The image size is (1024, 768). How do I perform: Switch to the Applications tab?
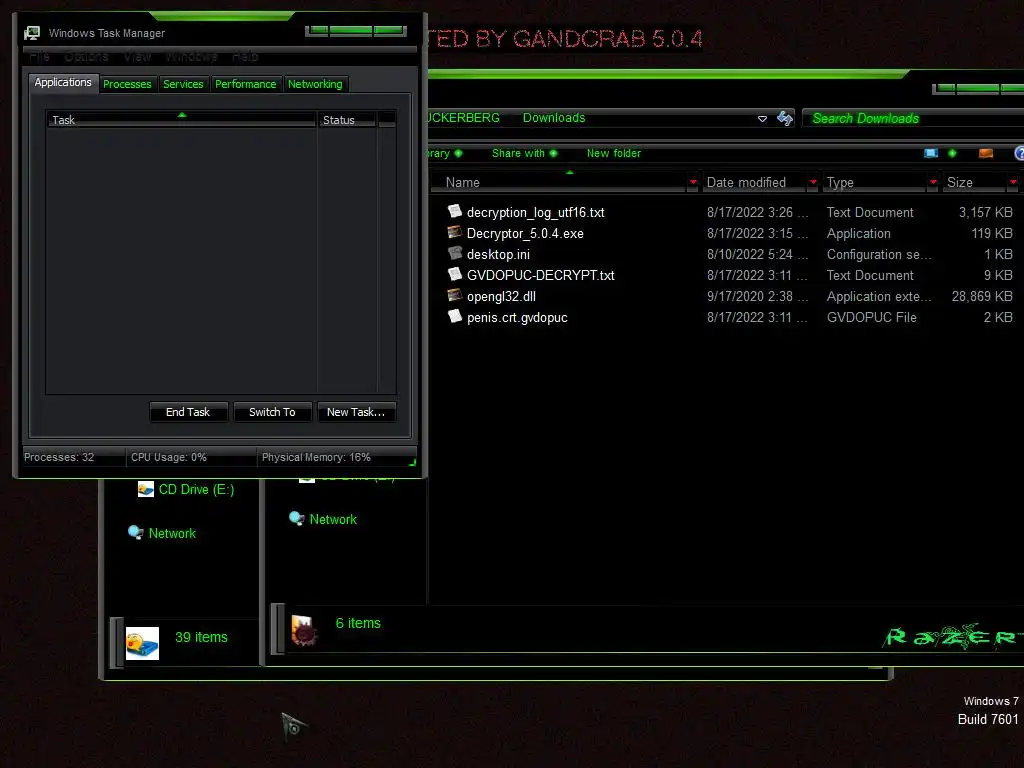tap(63, 83)
